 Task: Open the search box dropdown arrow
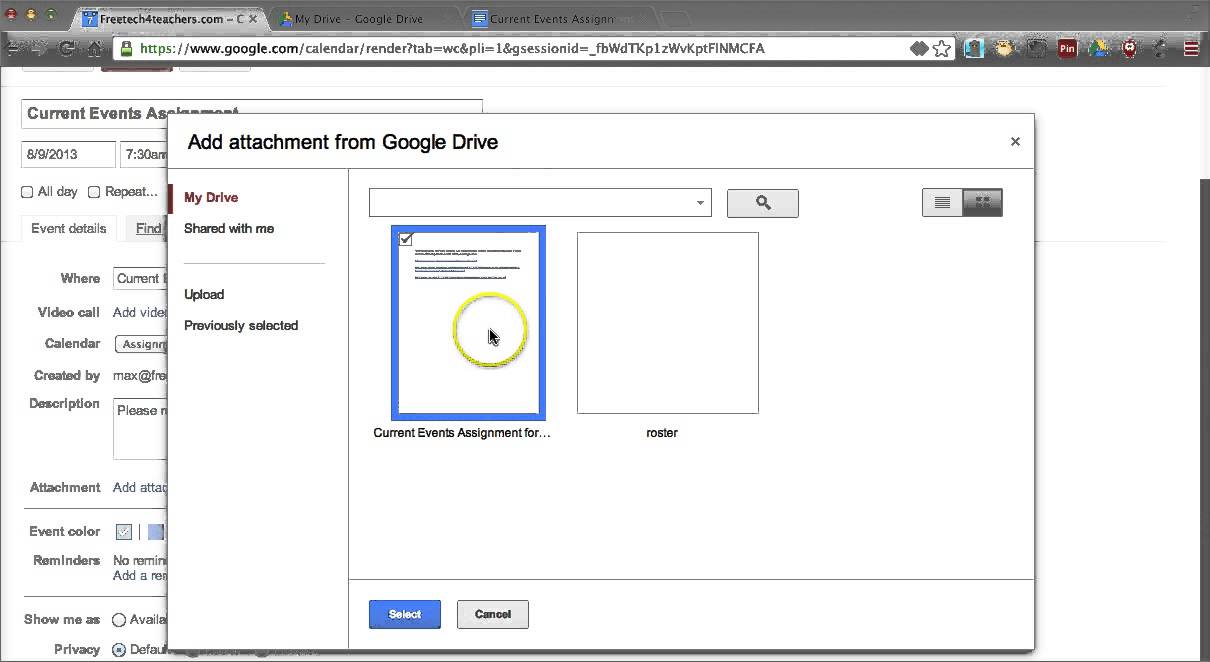(700, 203)
